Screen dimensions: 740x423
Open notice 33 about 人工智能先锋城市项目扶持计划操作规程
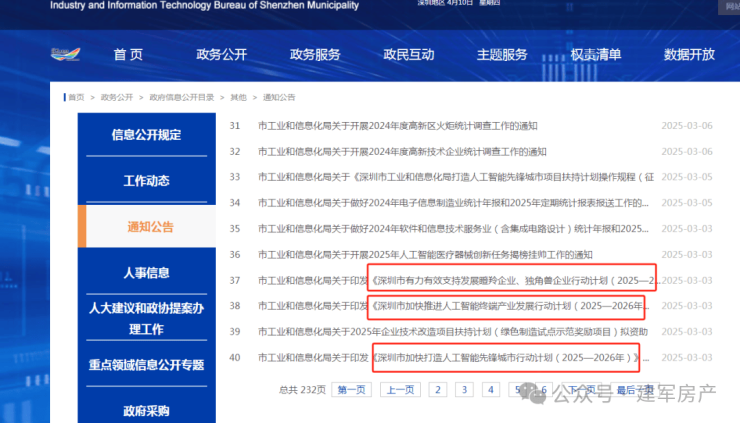(x=456, y=177)
